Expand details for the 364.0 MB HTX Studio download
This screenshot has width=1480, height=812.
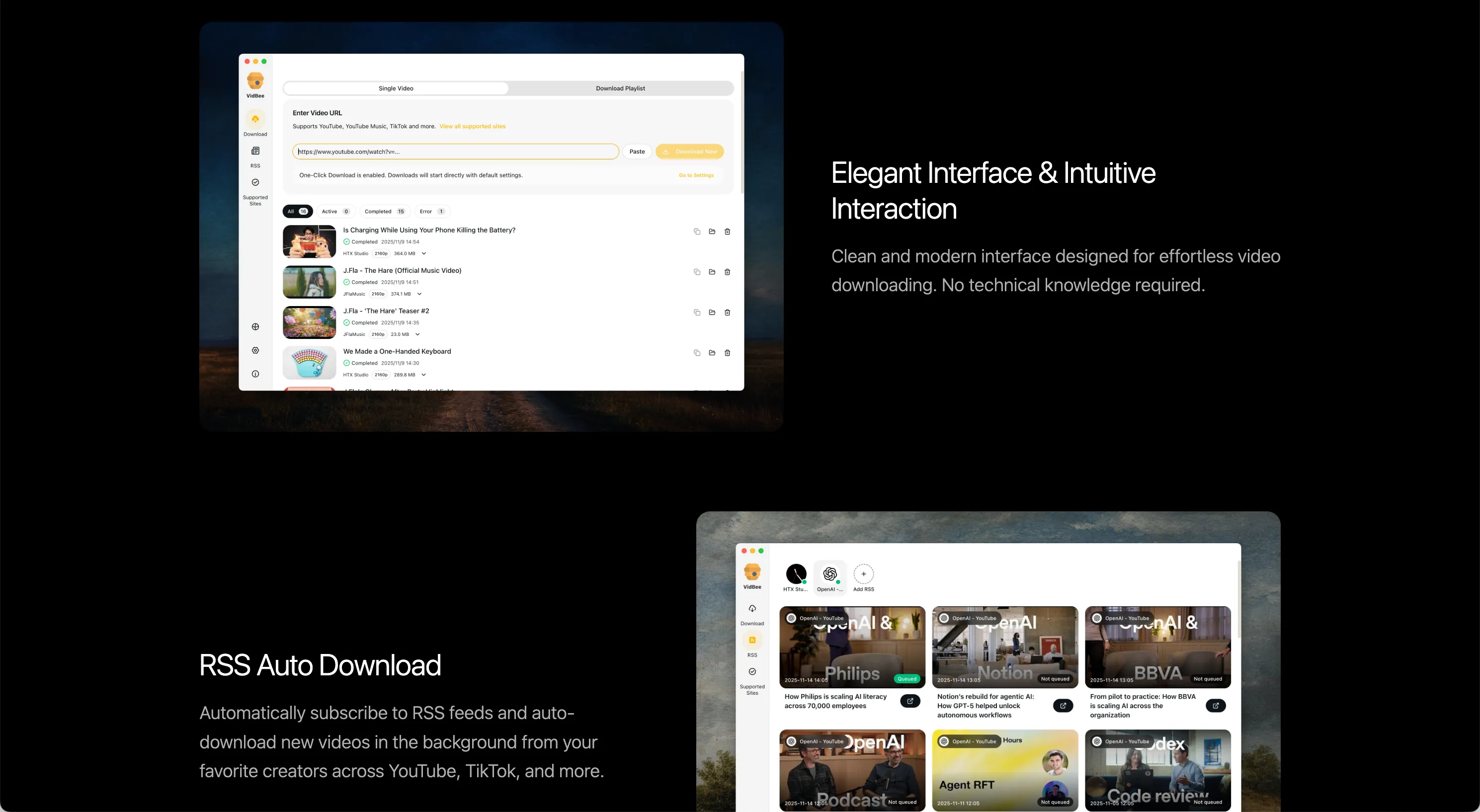click(423, 253)
